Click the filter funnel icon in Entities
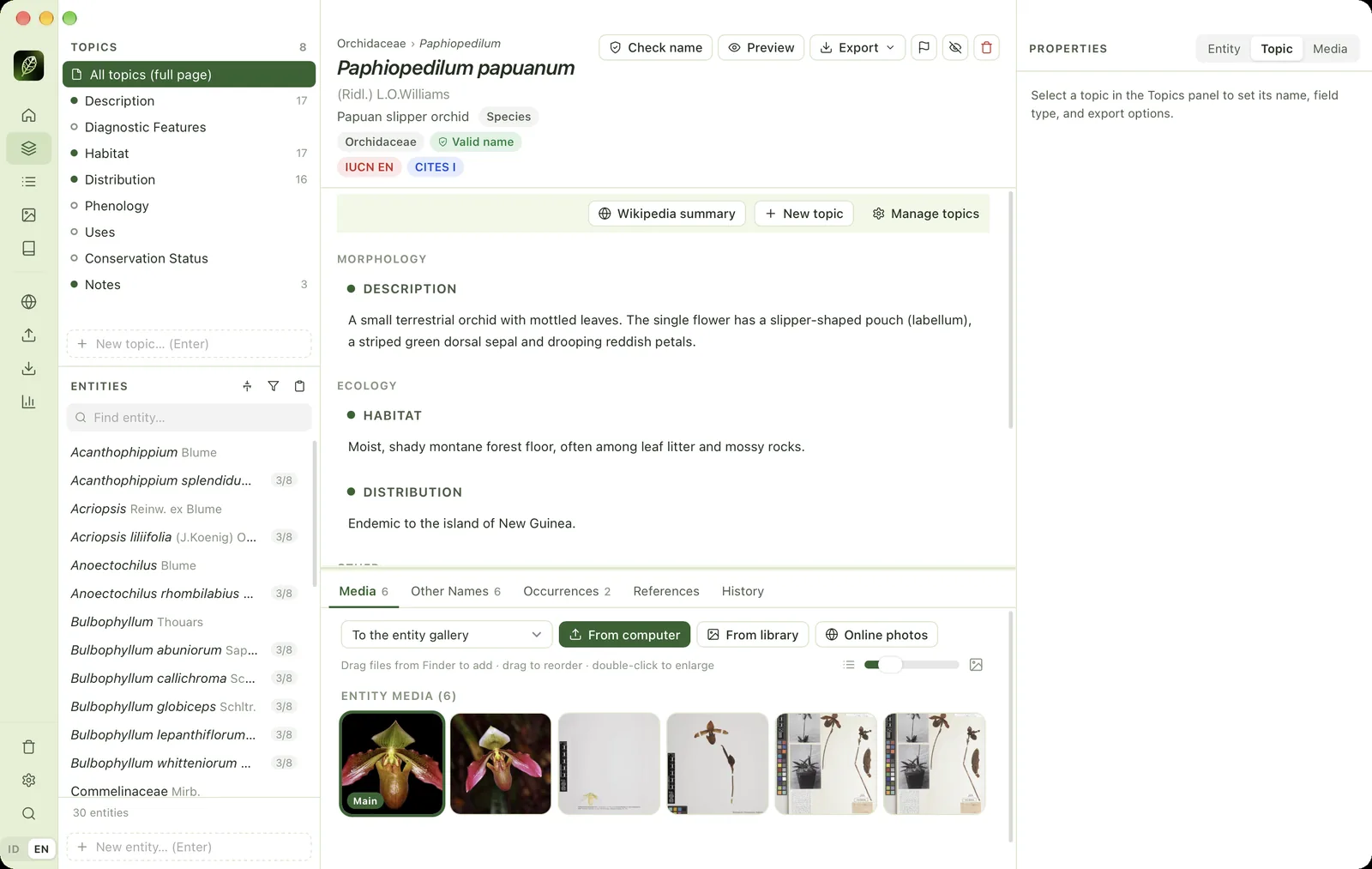Image resolution: width=1372 pixels, height=869 pixels. tap(274, 386)
